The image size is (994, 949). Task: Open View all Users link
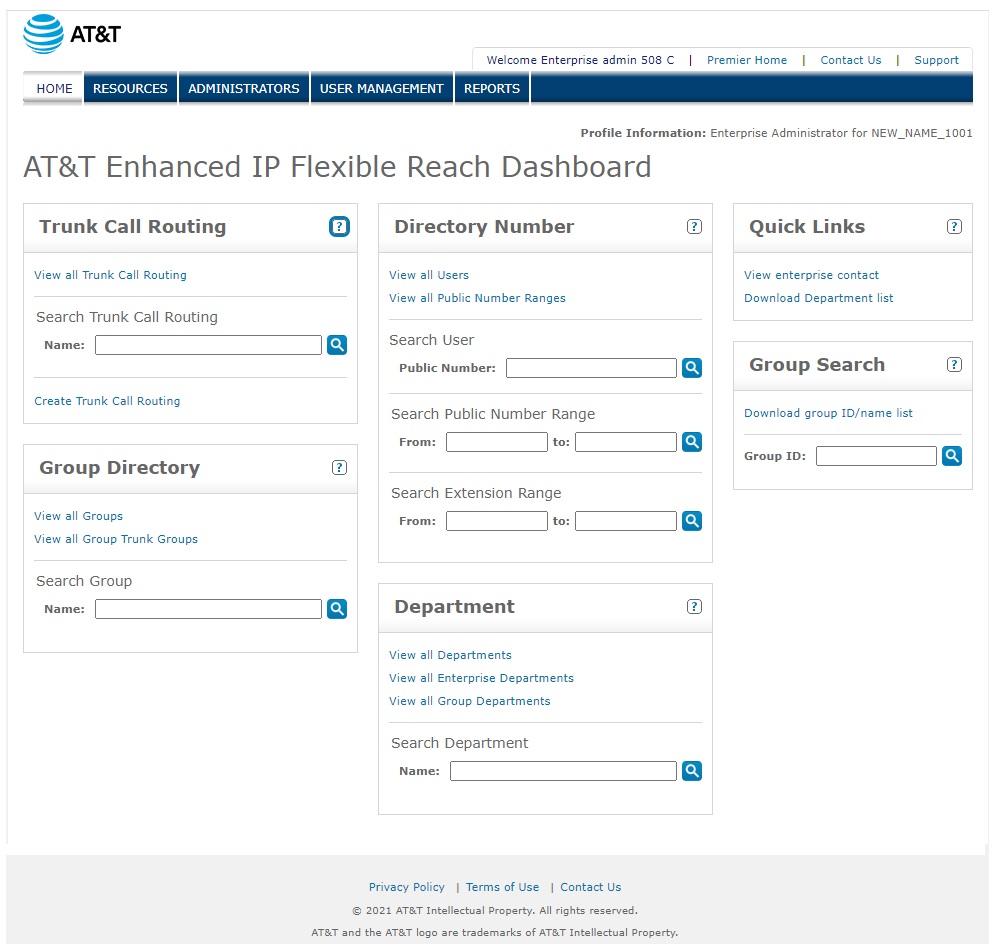pyautogui.click(x=429, y=275)
